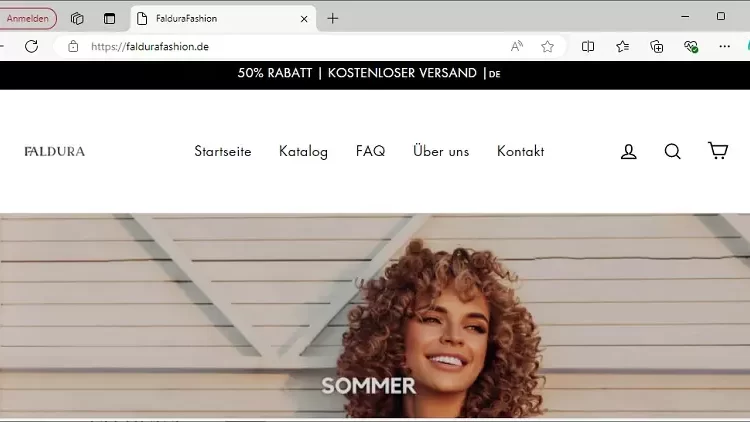
Task: Open browser Settings and more menu
Action: (725, 46)
